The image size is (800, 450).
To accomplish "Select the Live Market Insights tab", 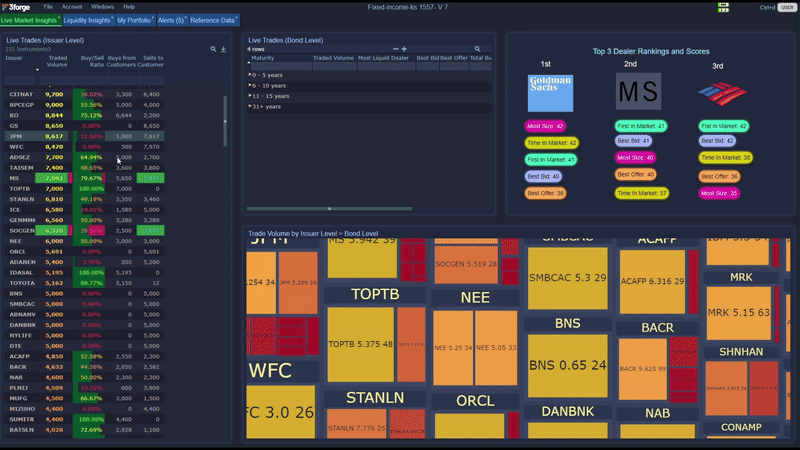I will (30, 20).
